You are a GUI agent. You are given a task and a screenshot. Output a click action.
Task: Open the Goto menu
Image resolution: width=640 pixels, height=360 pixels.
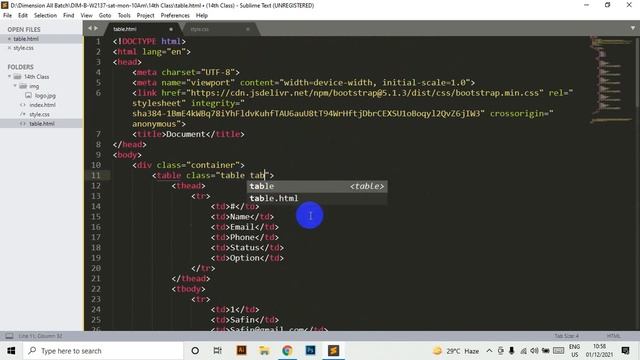pos(105,16)
